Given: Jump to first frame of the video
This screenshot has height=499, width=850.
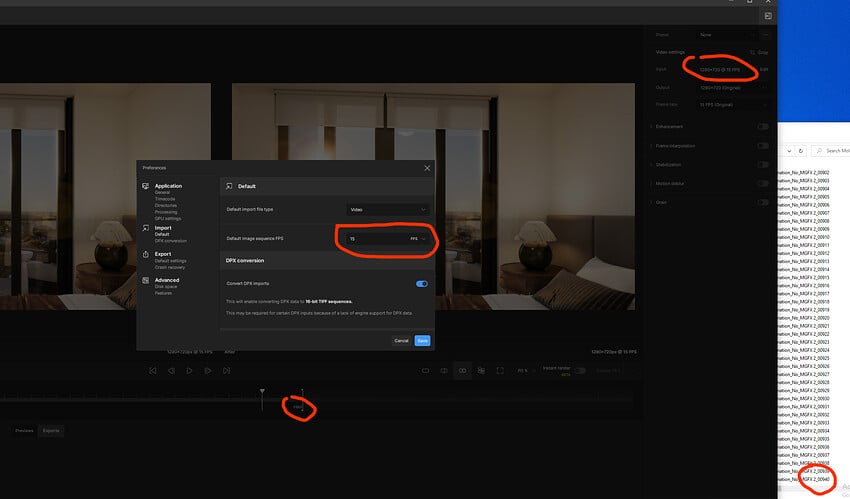Looking at the screenshot, I should 153,371.
